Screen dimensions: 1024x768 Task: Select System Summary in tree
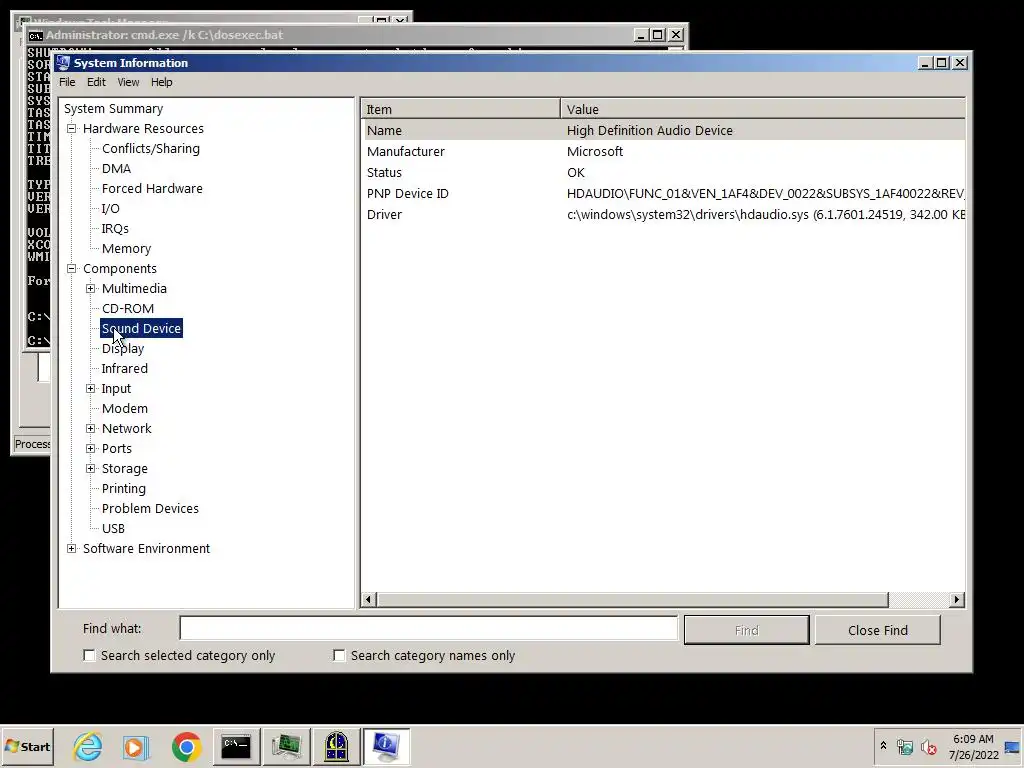pos(114,109)
